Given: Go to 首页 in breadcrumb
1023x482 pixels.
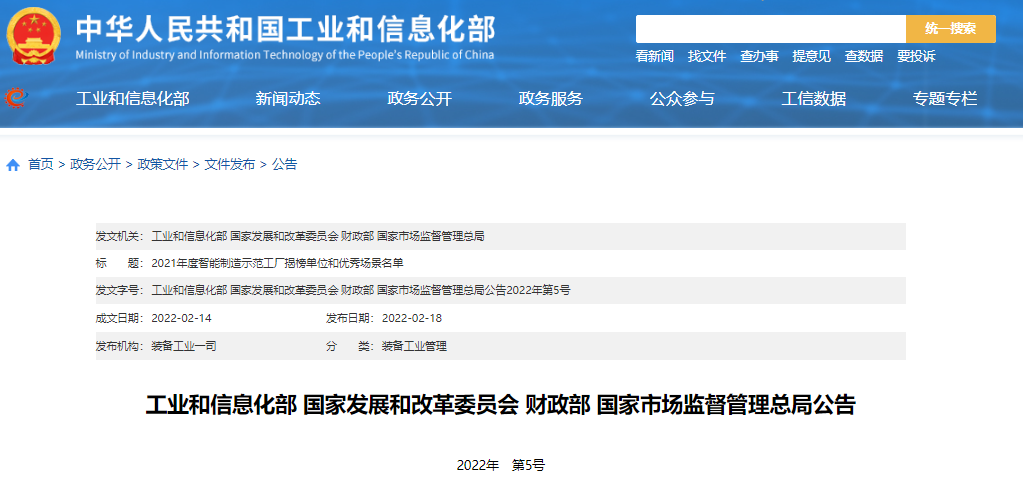Looking at the screenshot, I should (40, 164).
